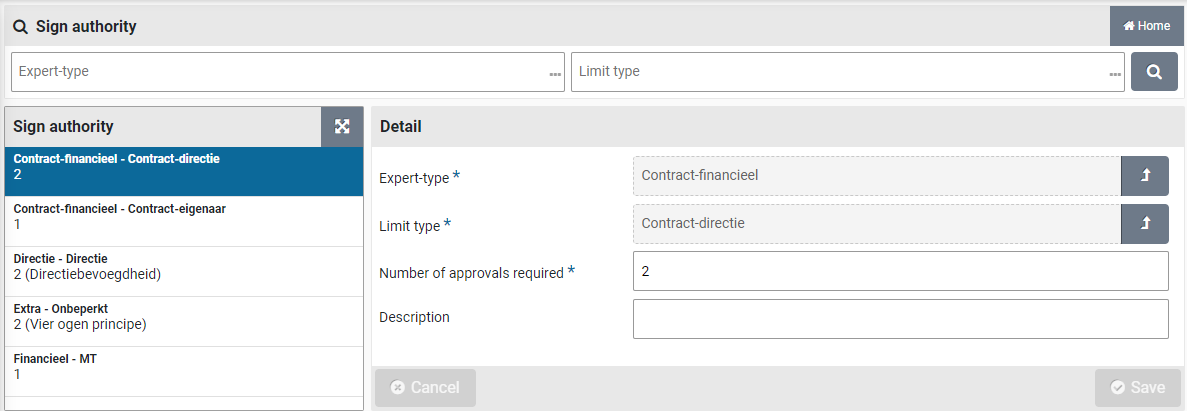This screenshot has width=1187, height=411.
Task: Expand the Sign authority list panel
Action: (342, 127)
